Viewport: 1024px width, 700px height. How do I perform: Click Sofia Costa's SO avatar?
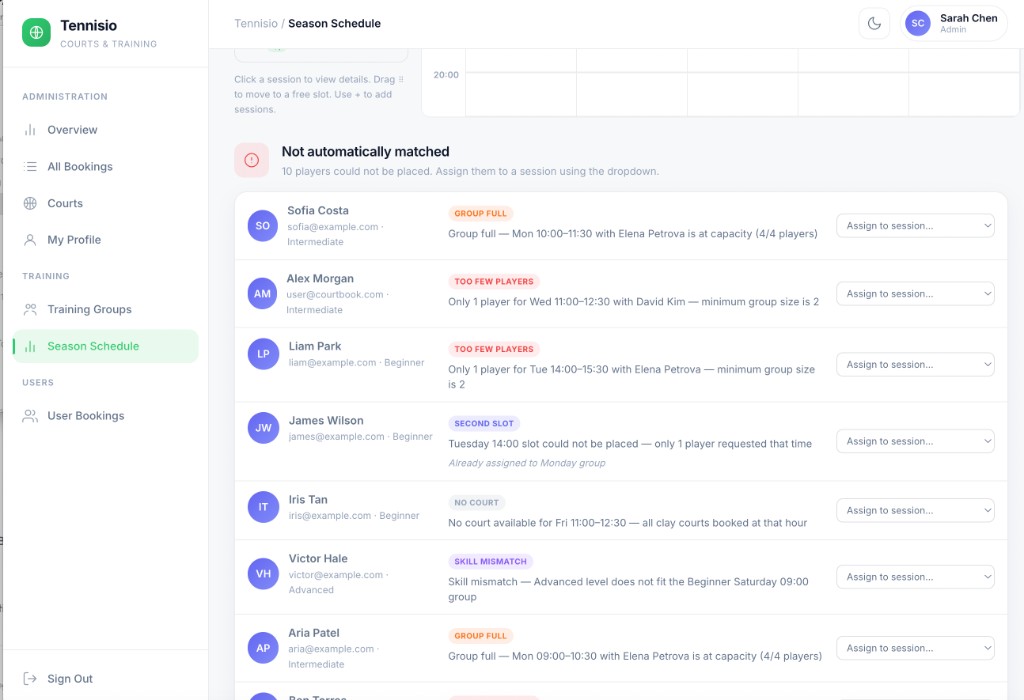tap(263, 226)
